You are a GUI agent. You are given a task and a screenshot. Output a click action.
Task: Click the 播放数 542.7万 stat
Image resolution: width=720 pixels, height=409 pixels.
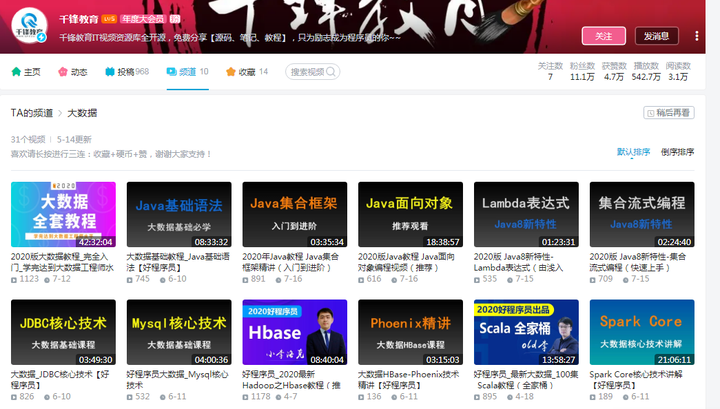coord(646,72)
